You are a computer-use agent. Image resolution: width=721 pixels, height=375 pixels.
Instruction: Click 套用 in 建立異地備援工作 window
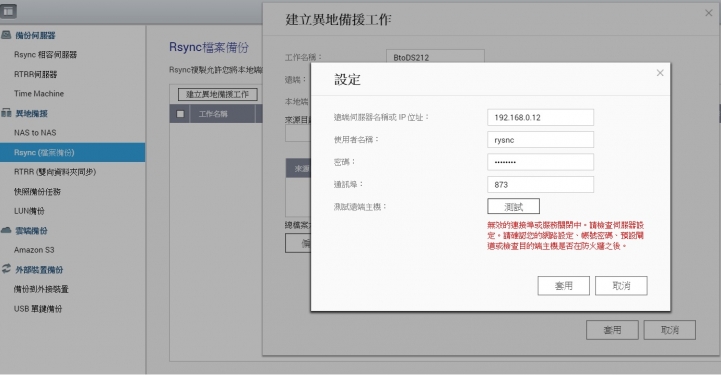pyautogui.click(x=612, y=330)
